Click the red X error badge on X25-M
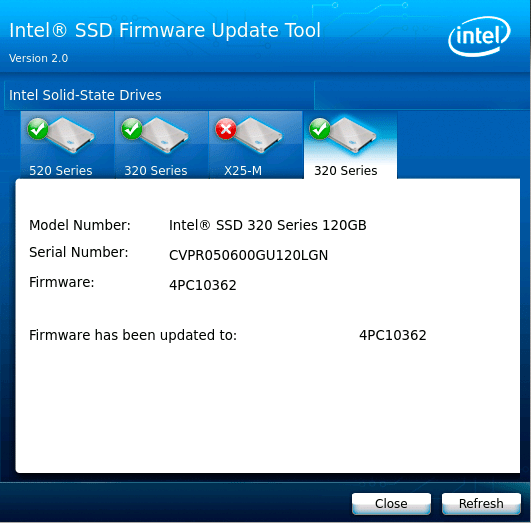 pos(226,129)
